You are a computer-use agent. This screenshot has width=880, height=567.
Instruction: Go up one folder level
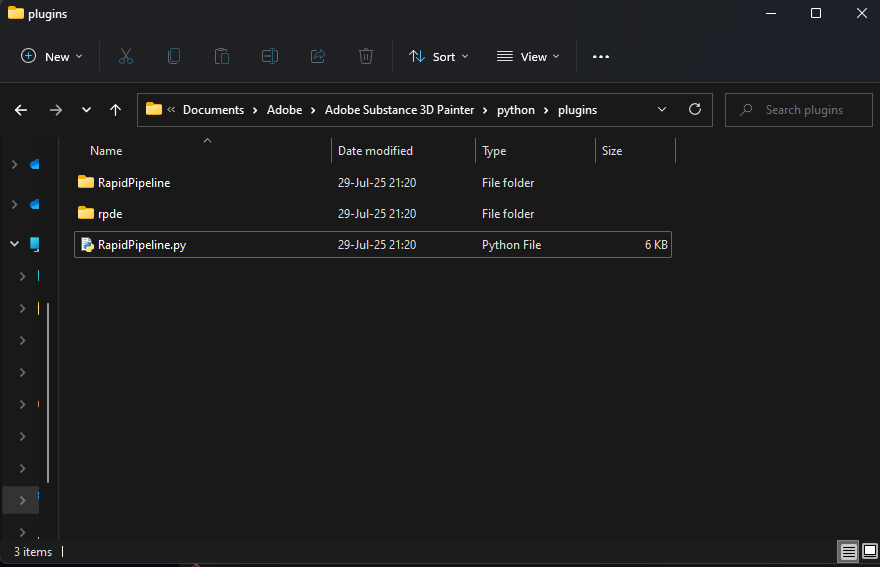coord(116,110)
